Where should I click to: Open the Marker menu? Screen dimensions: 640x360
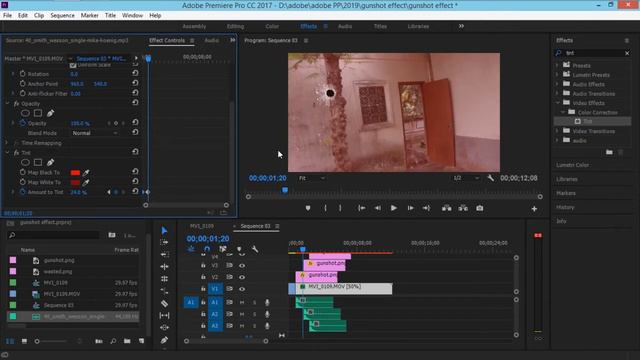click(89, 16)
